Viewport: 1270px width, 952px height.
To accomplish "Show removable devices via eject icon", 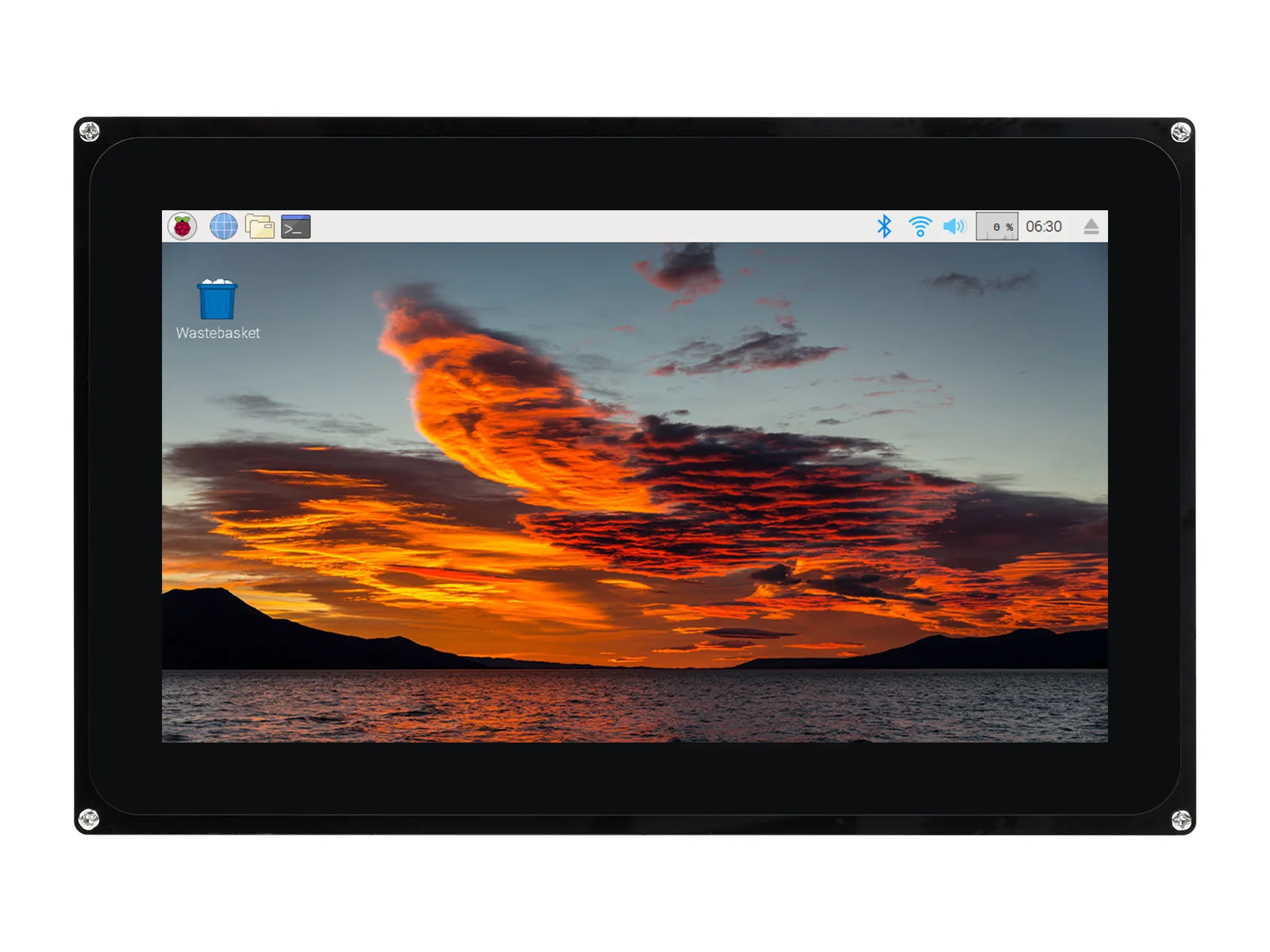I will click(1091, 226).
